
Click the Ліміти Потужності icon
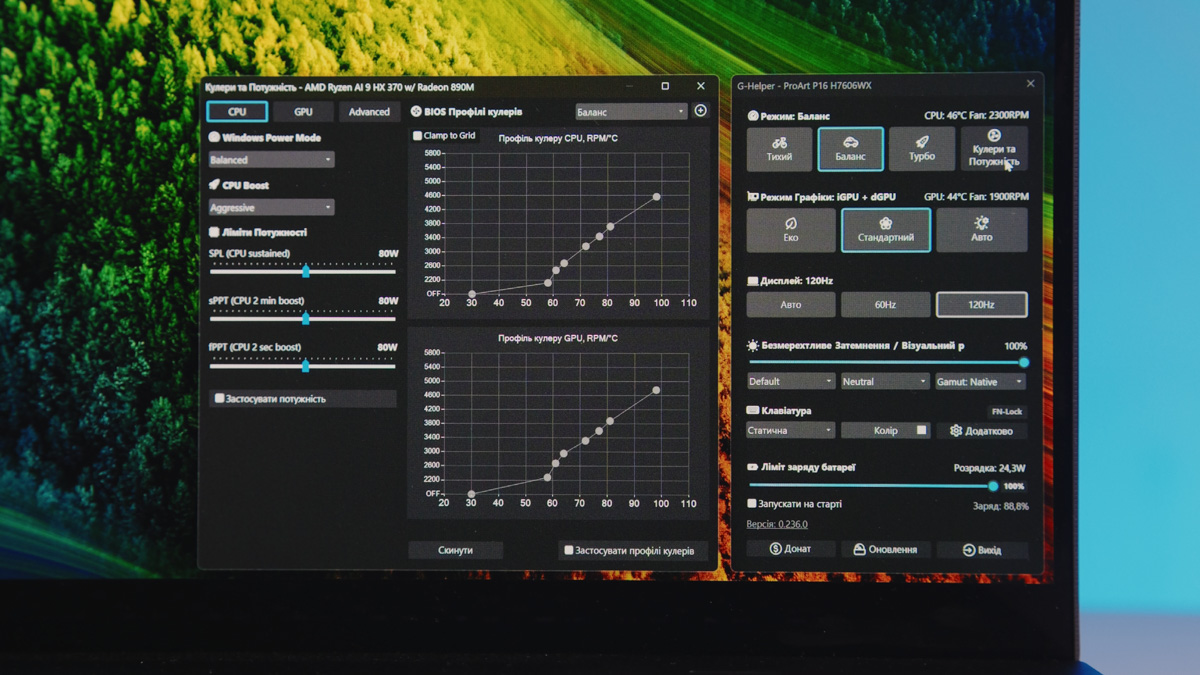click(214, 232)
